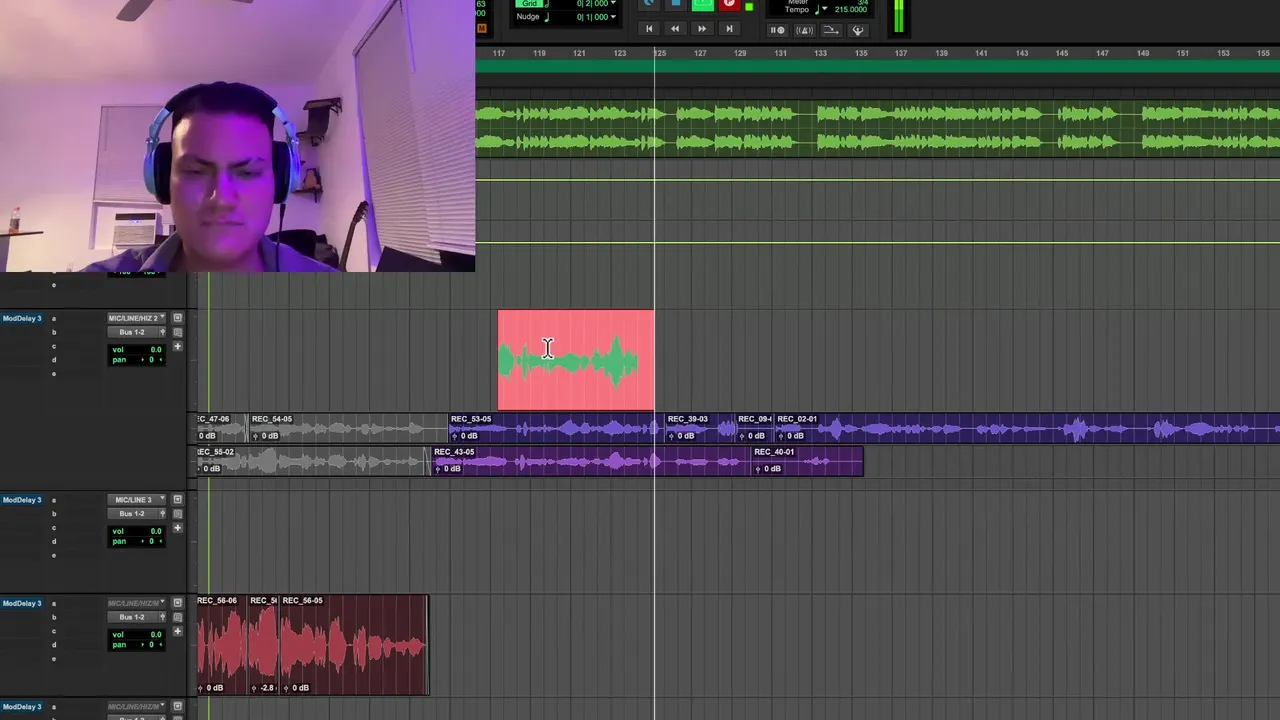Click vol field on MIC/LINE 3 track
Viewport: 1280px width, 720px height.
(x=137, y=531)
